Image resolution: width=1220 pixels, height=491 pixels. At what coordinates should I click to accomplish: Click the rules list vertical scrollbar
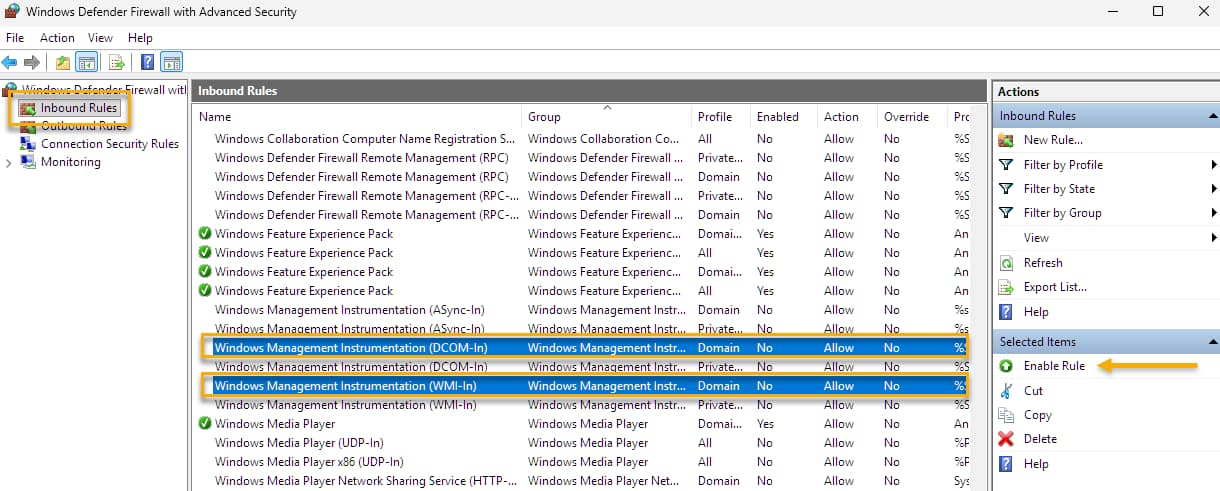tap(980, 300)
